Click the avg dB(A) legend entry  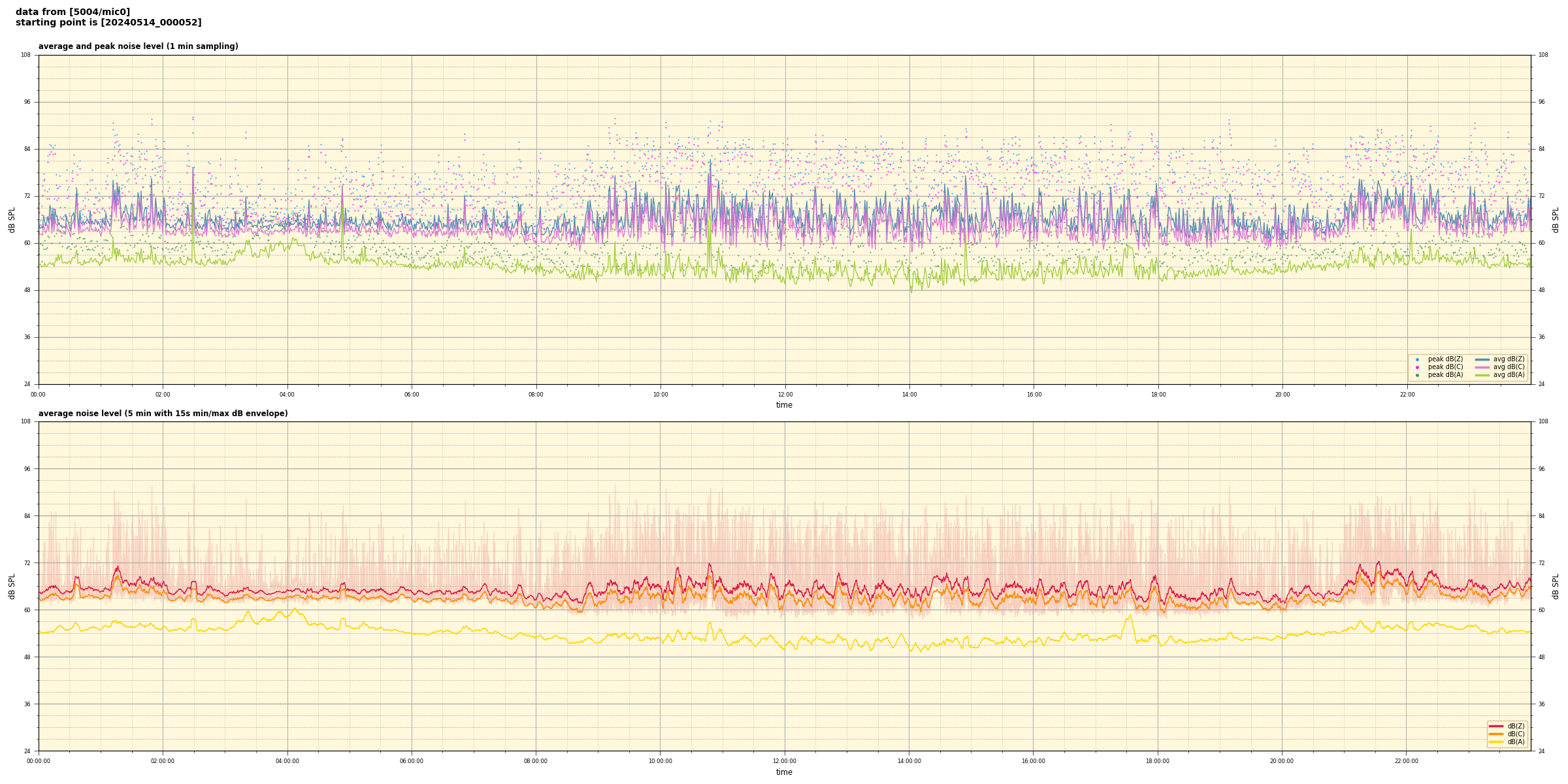(1508, 375)
